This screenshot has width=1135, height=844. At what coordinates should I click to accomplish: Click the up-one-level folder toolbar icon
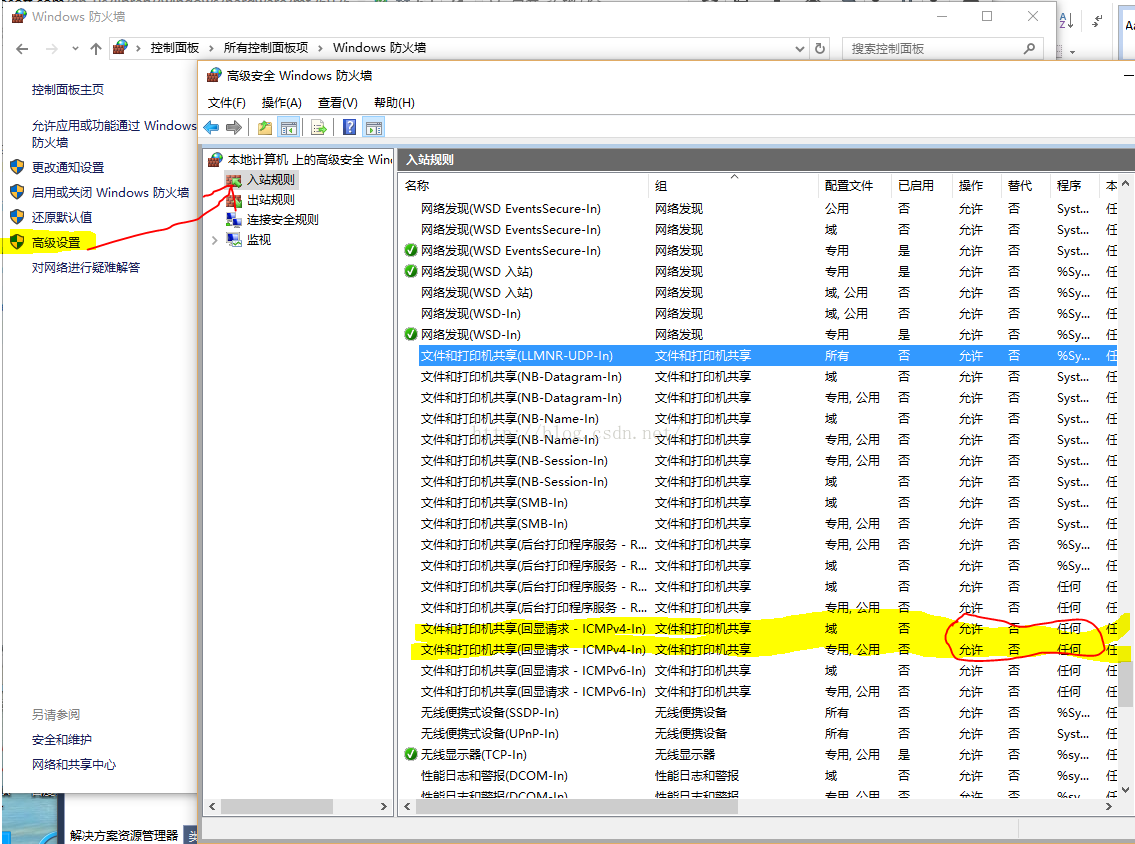(265, 128)
